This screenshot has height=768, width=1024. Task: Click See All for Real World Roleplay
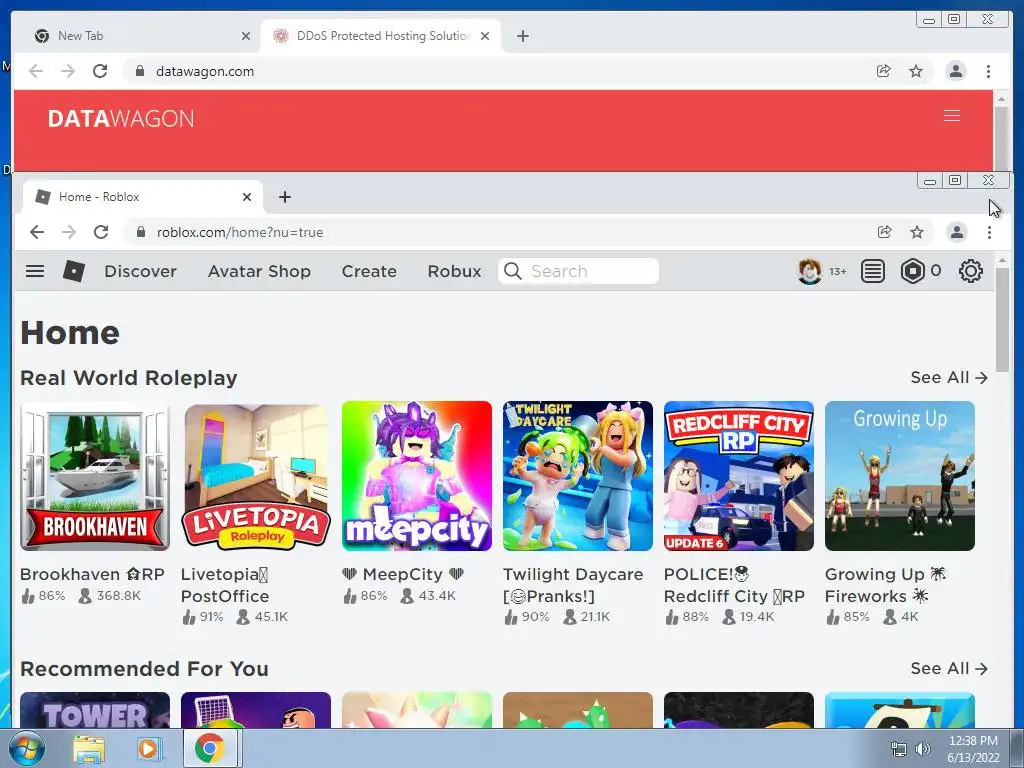pyautogui.click(x=949, y=377)
